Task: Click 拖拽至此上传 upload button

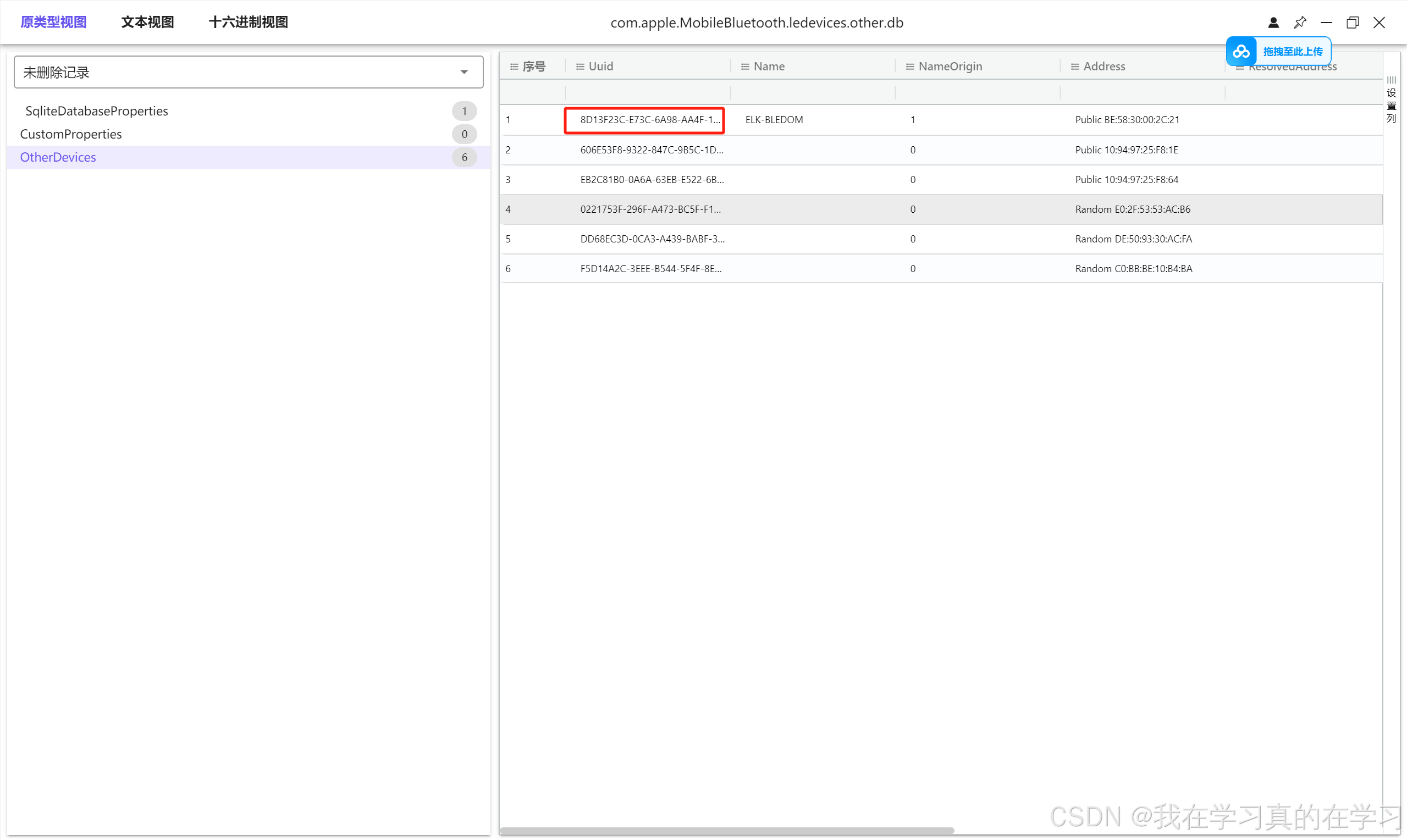Action: (x=1292, y=52)
